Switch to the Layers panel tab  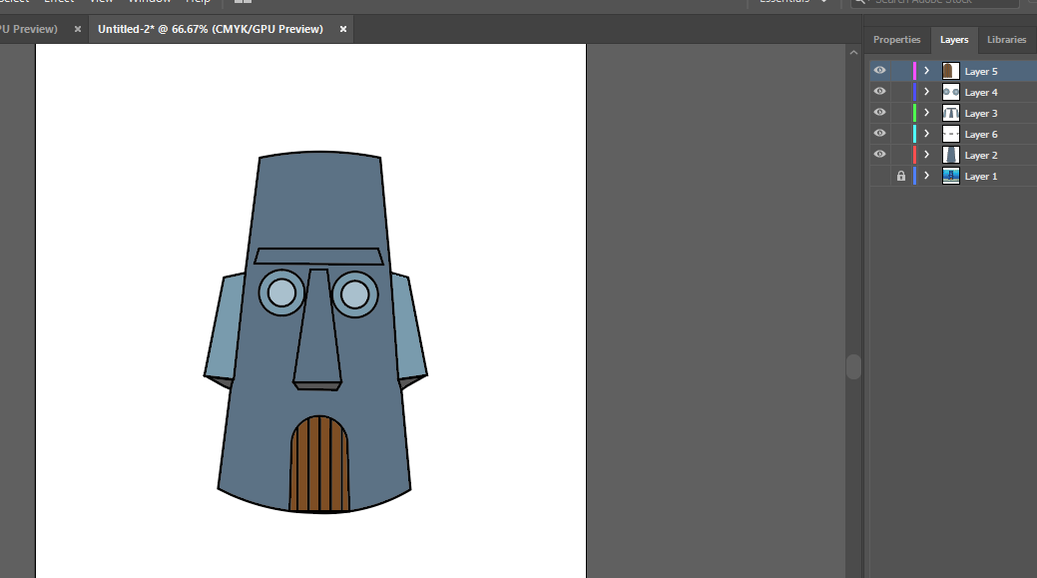pos(954,40)
